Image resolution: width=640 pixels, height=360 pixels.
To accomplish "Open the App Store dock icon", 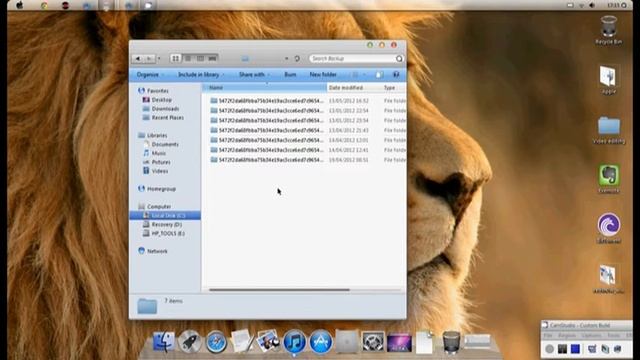I will tap(321, 341).
